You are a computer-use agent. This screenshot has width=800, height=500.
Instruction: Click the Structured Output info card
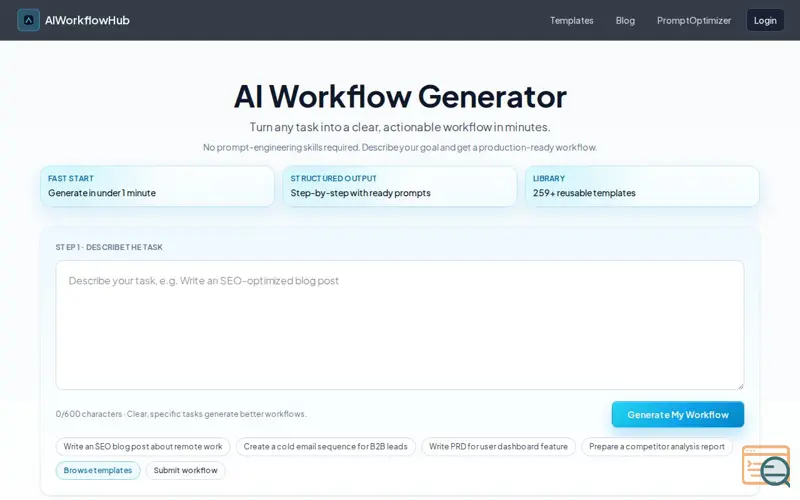click(x=399, y=186)
